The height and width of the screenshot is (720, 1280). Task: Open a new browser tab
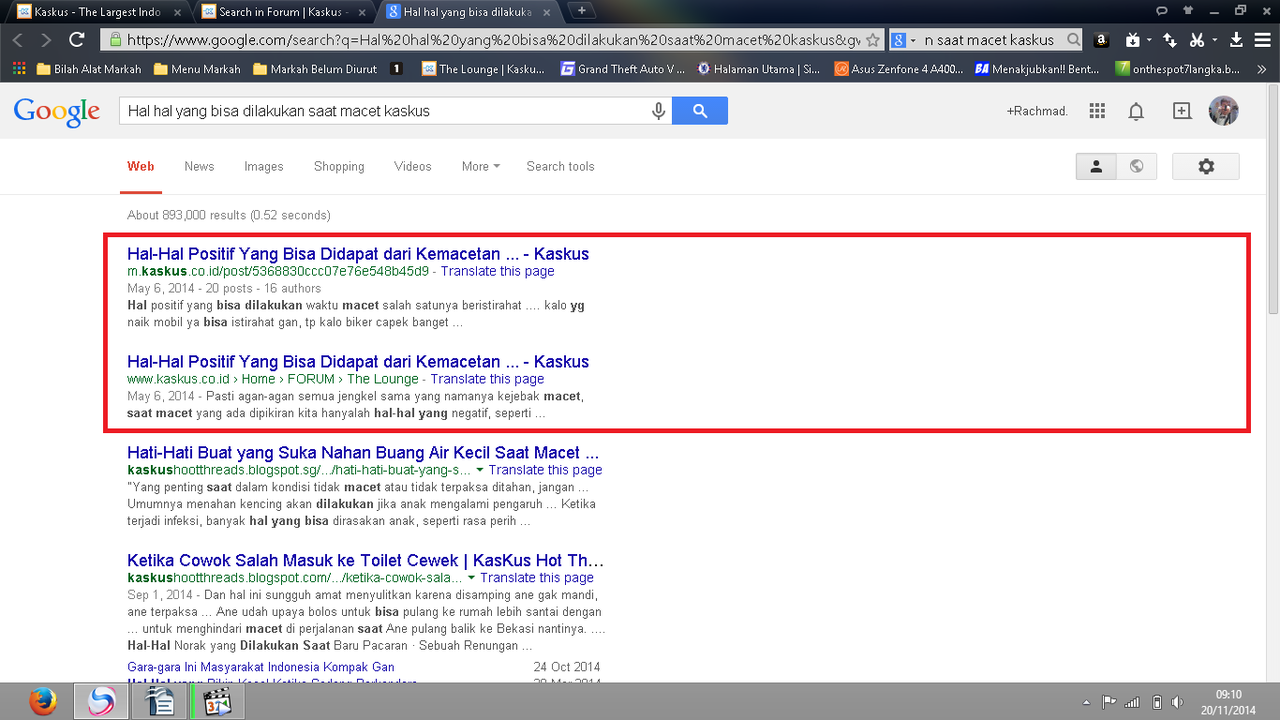[x=582, y=11]
